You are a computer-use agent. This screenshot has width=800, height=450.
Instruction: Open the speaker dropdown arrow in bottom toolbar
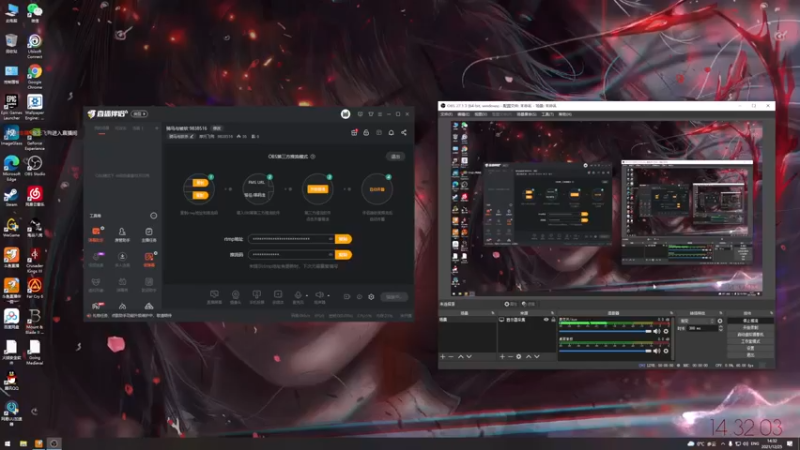(x=328, y=295)
